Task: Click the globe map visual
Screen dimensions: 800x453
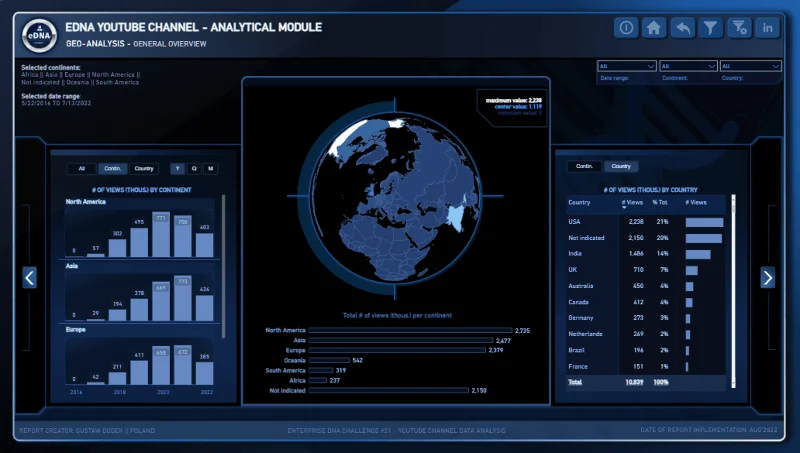Action: coord(395,198)
